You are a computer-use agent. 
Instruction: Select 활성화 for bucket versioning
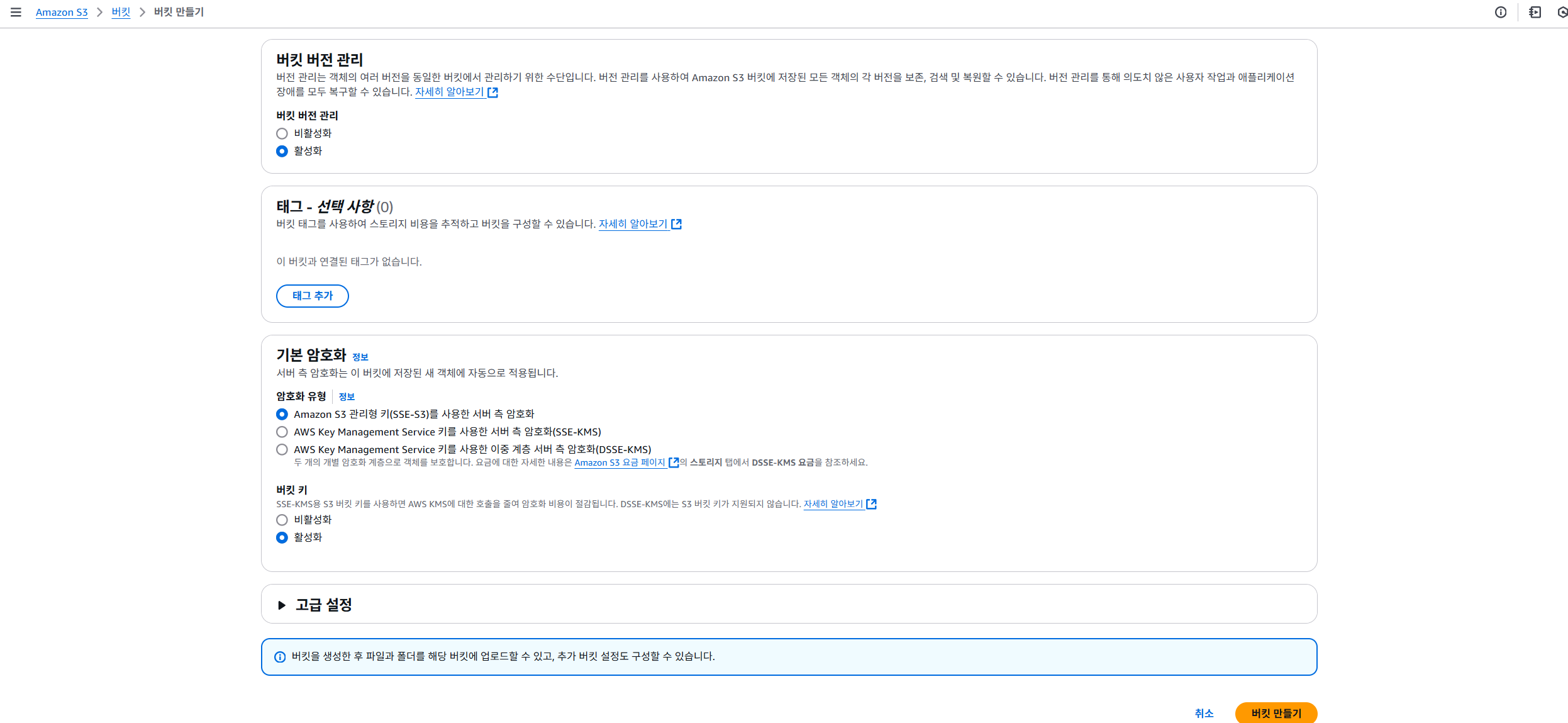pyautogui.click(x=282, y=151)
